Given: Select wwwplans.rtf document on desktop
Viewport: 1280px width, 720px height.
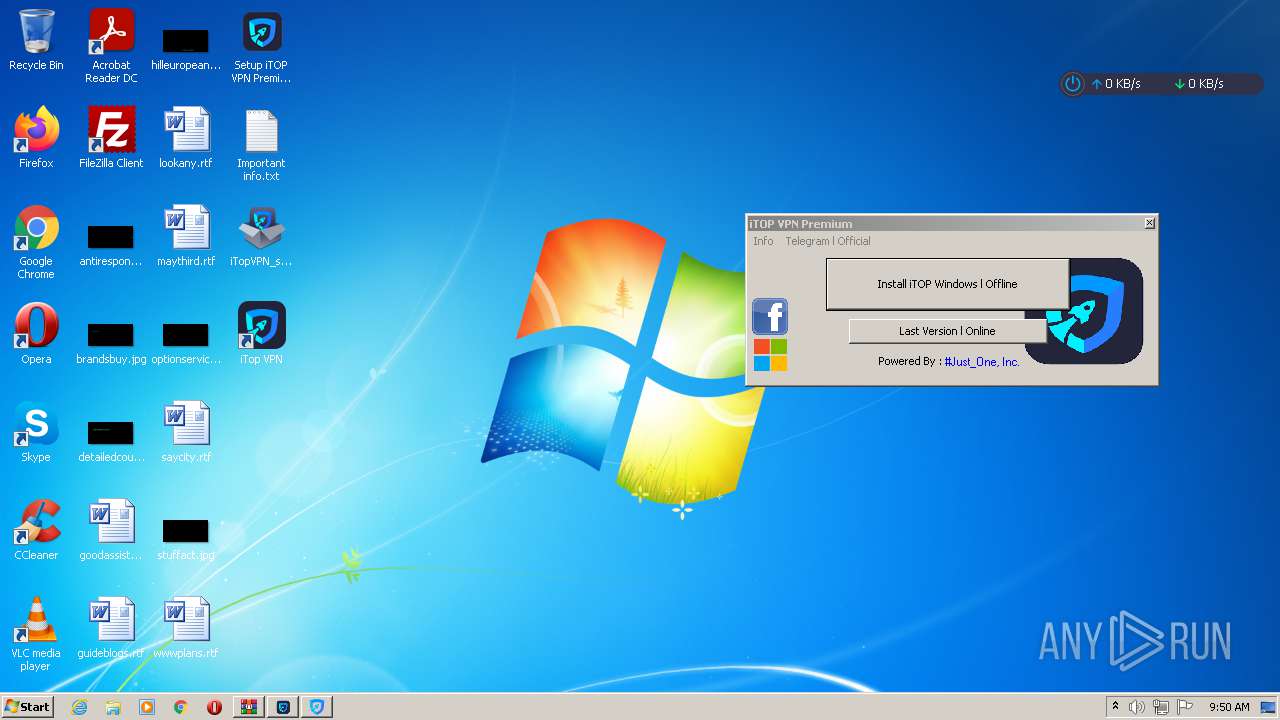Looking at the screenshot, I should click(186, 628).
